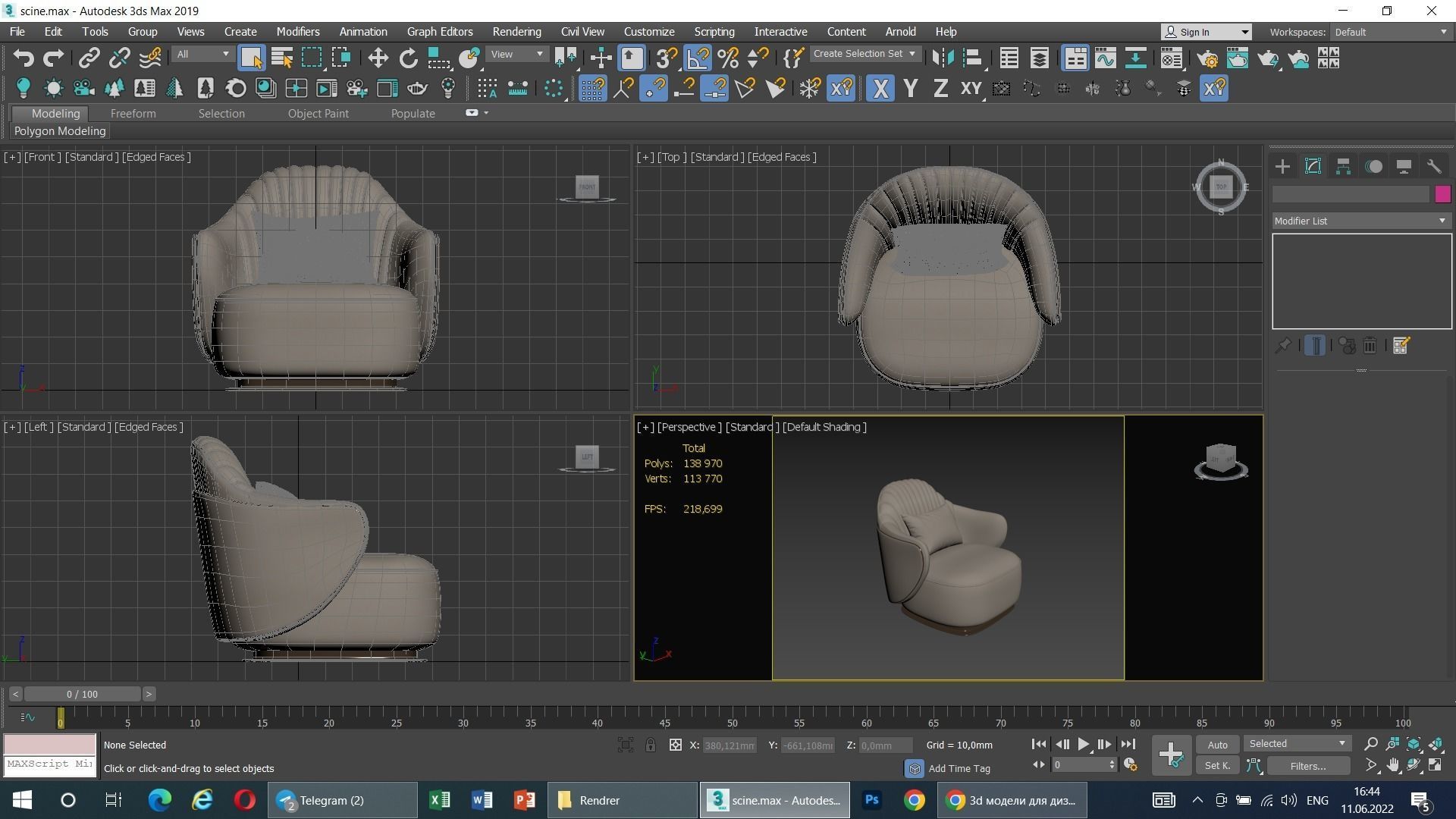
Task: Open the selection filter All dropdown
Action: click(202, 55)
